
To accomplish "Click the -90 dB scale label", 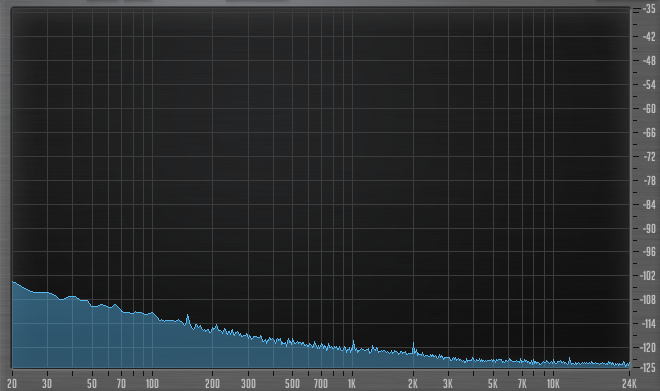I will 649,229.
